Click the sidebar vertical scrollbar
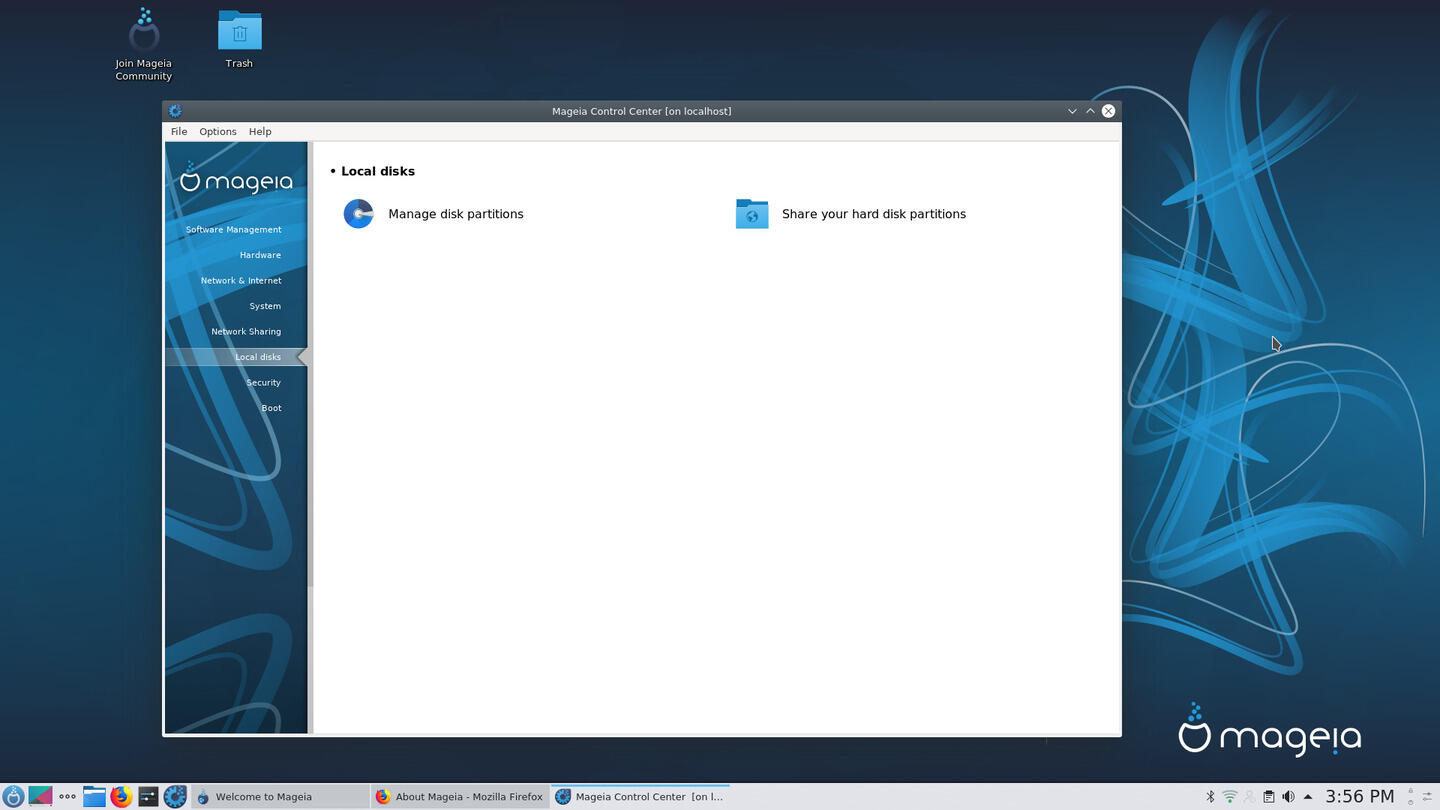 click(x=311, y=364)
